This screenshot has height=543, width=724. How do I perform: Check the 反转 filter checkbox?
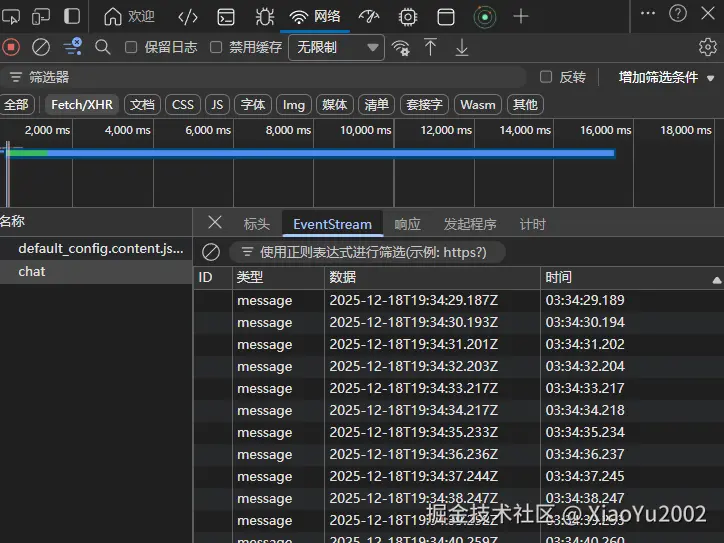pyautogui.click(x=546, y=77)
